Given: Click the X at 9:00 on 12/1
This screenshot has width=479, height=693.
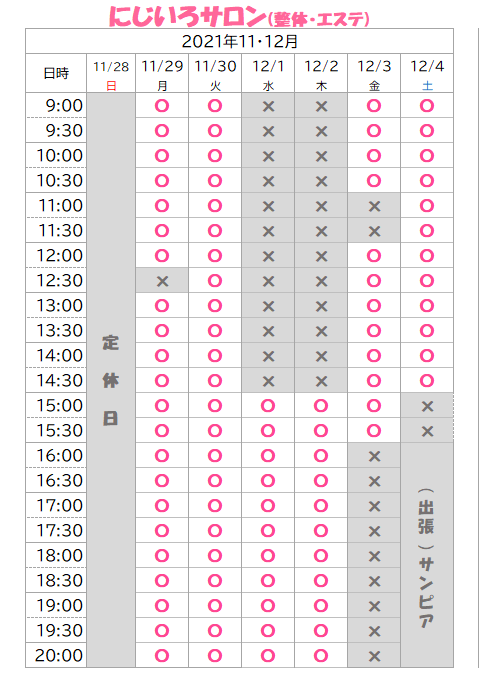Looking at the screenshot, I should [x=268, y=106].
